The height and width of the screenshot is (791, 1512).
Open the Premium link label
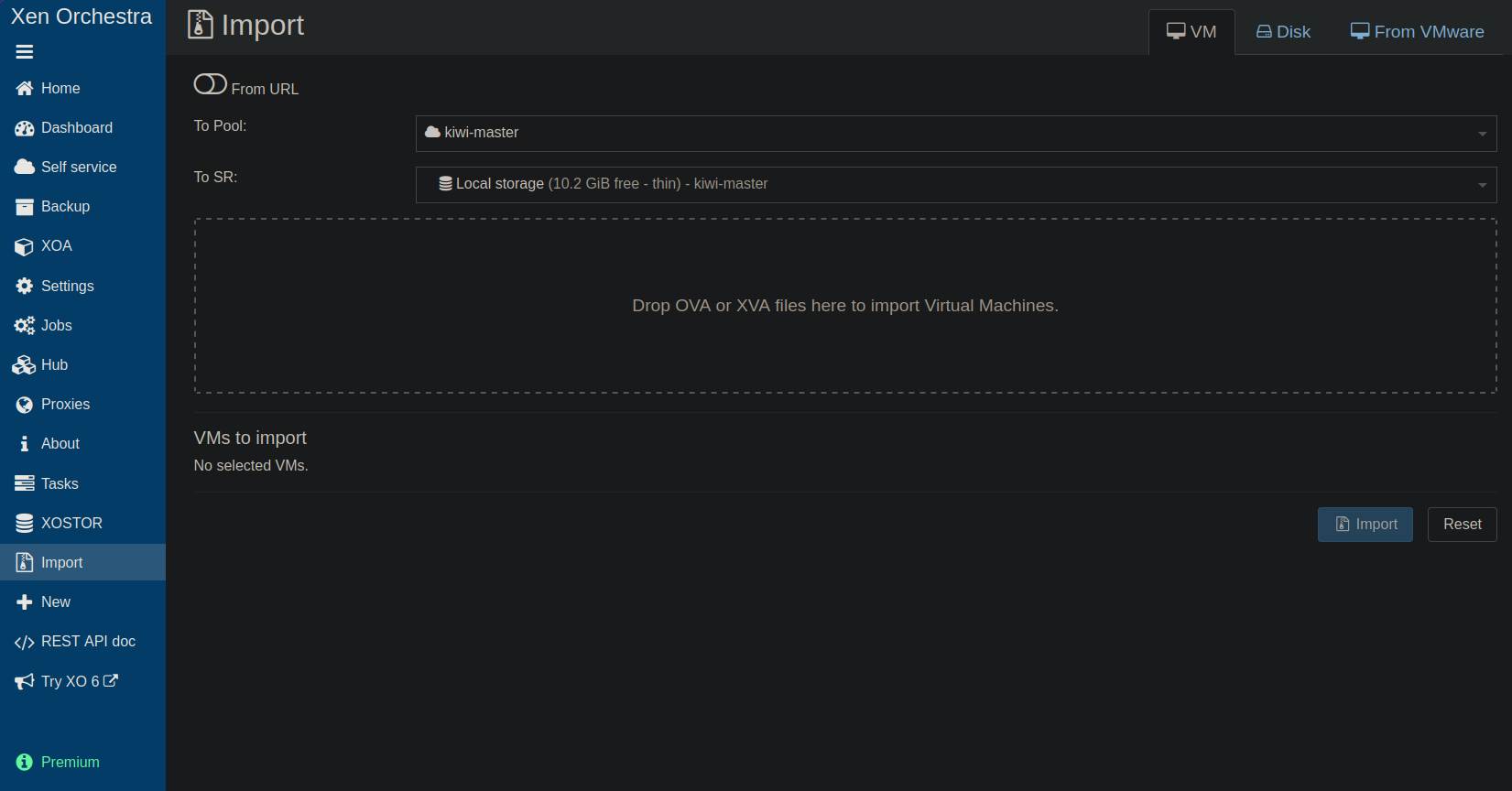71,762
